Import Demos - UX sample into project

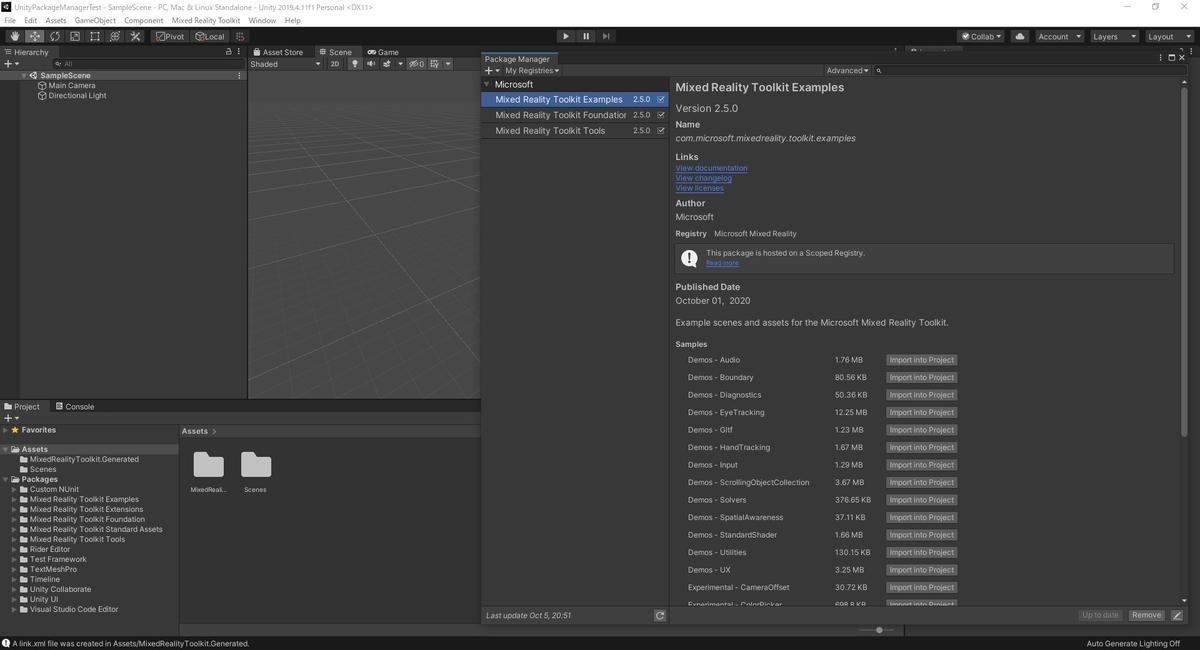(921, 570)
